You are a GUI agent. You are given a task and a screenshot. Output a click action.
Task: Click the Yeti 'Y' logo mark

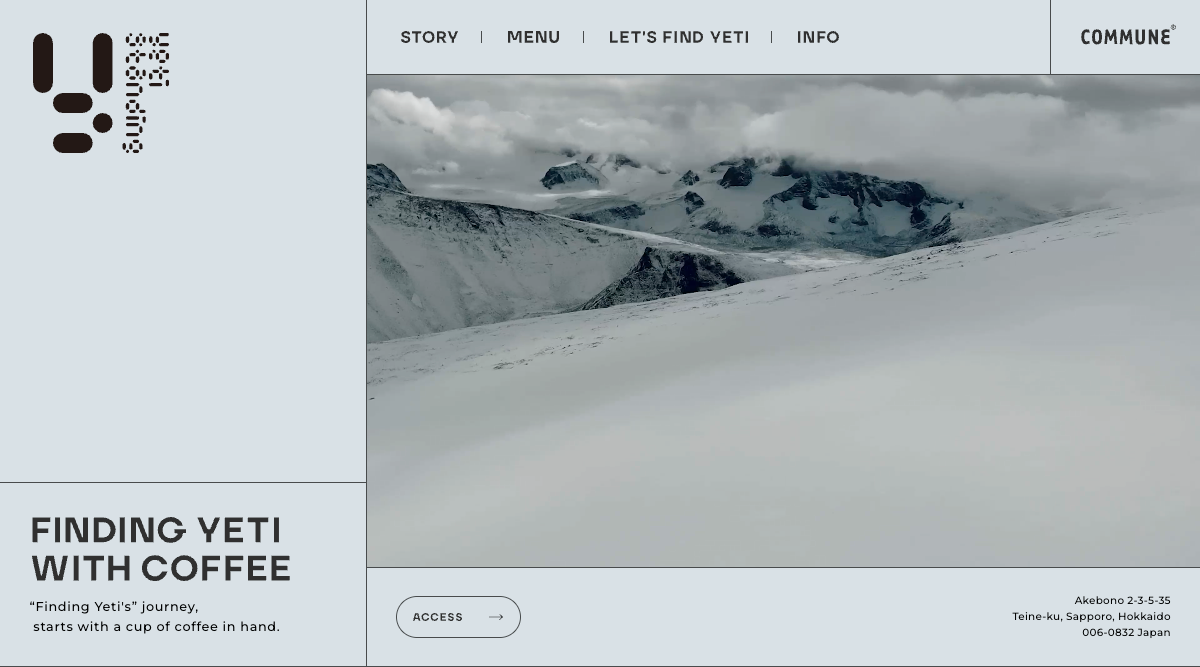[73, 93]
